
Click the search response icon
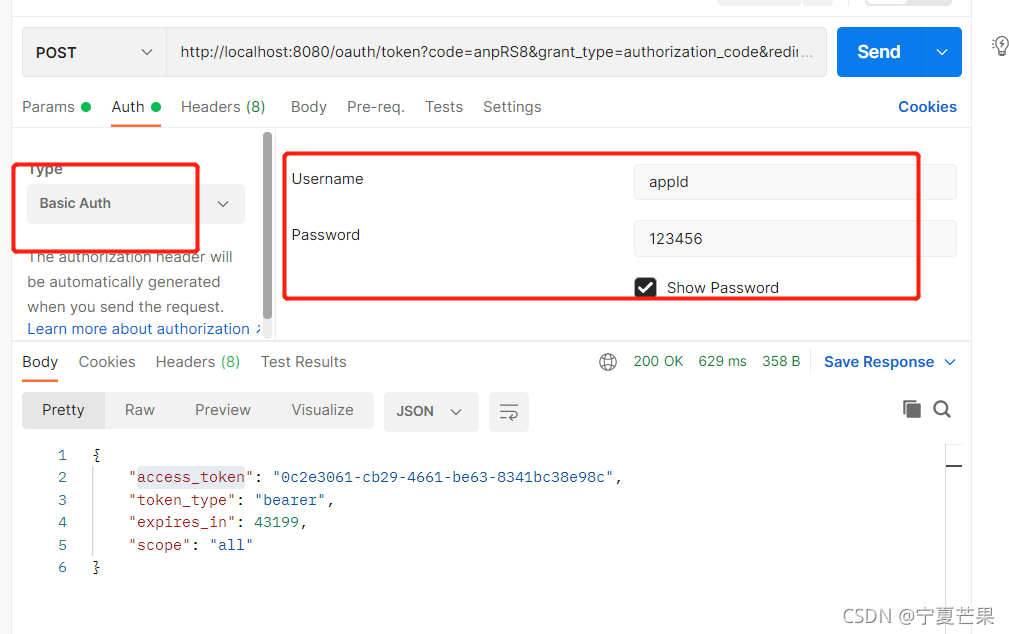tap(942, 409)
